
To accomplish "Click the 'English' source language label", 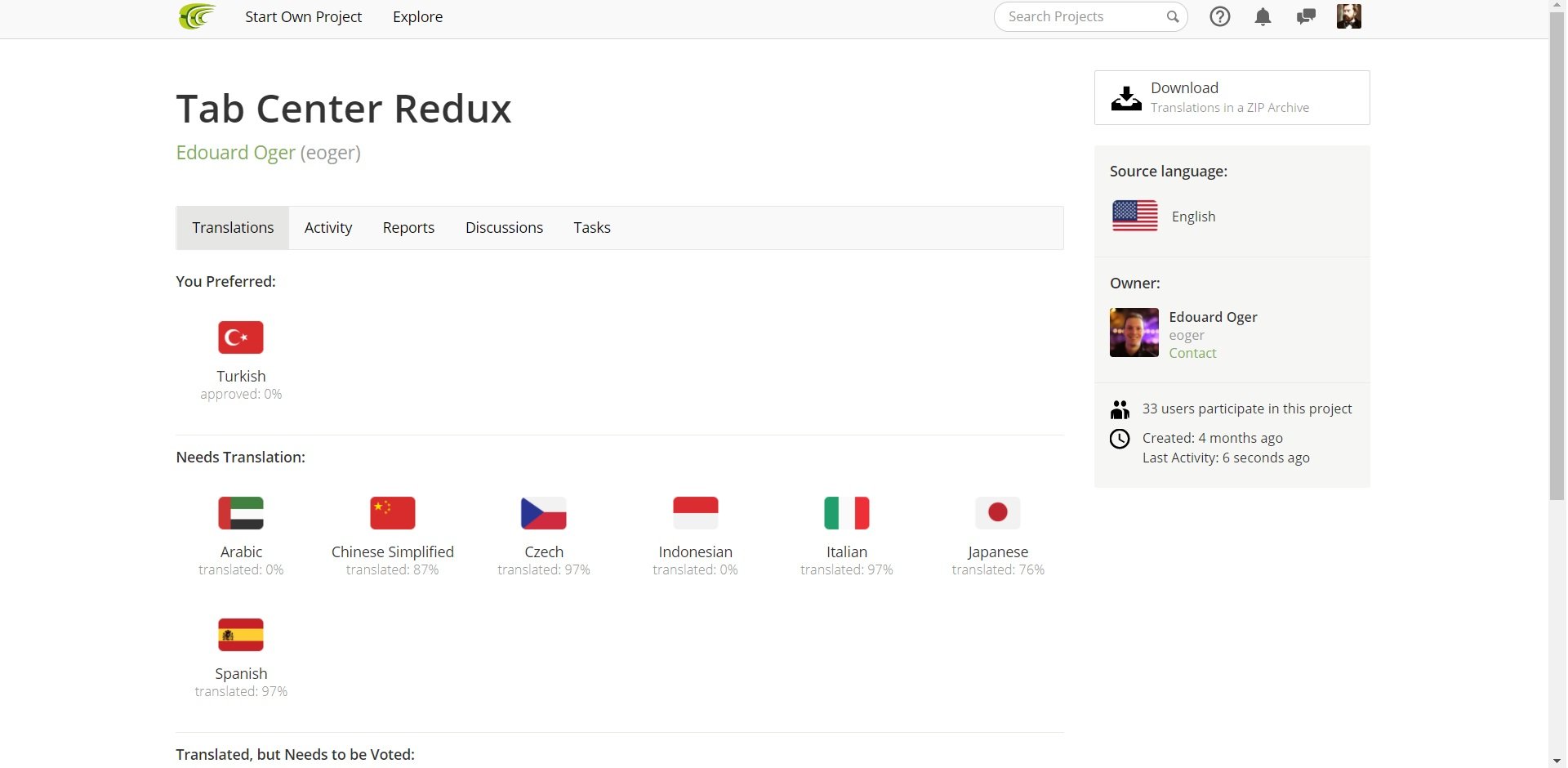I will [1193, 217].
